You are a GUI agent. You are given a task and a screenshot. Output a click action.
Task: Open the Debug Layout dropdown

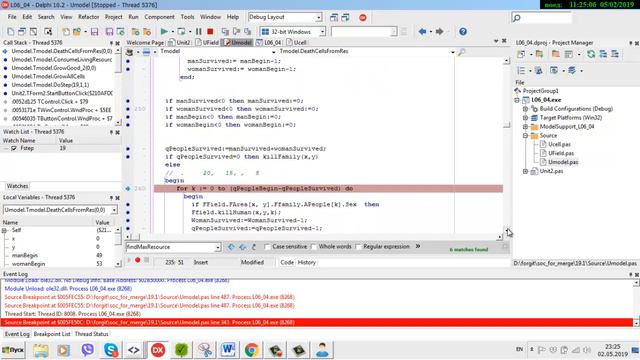[318, 18]
